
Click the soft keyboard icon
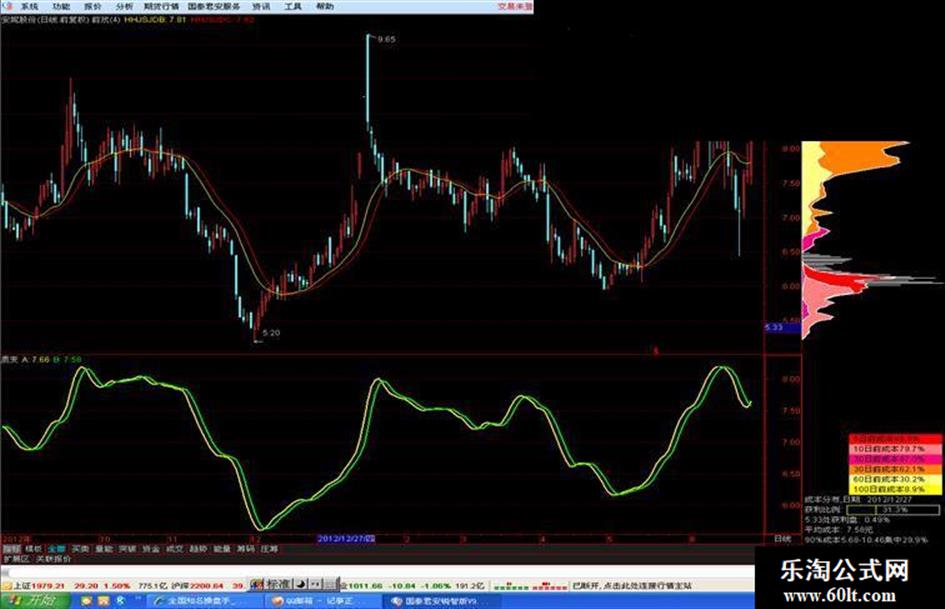click(331, 584)
